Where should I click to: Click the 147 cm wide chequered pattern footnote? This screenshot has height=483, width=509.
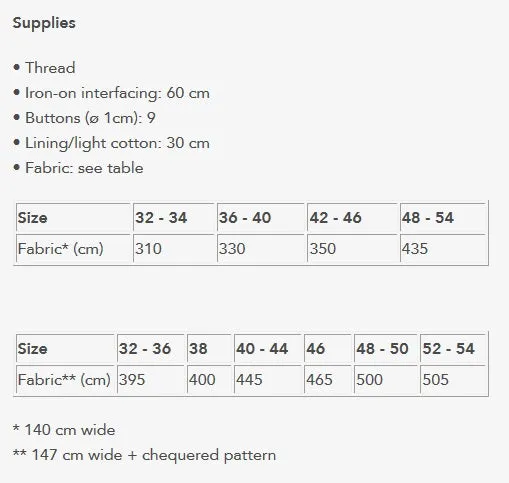144,455
